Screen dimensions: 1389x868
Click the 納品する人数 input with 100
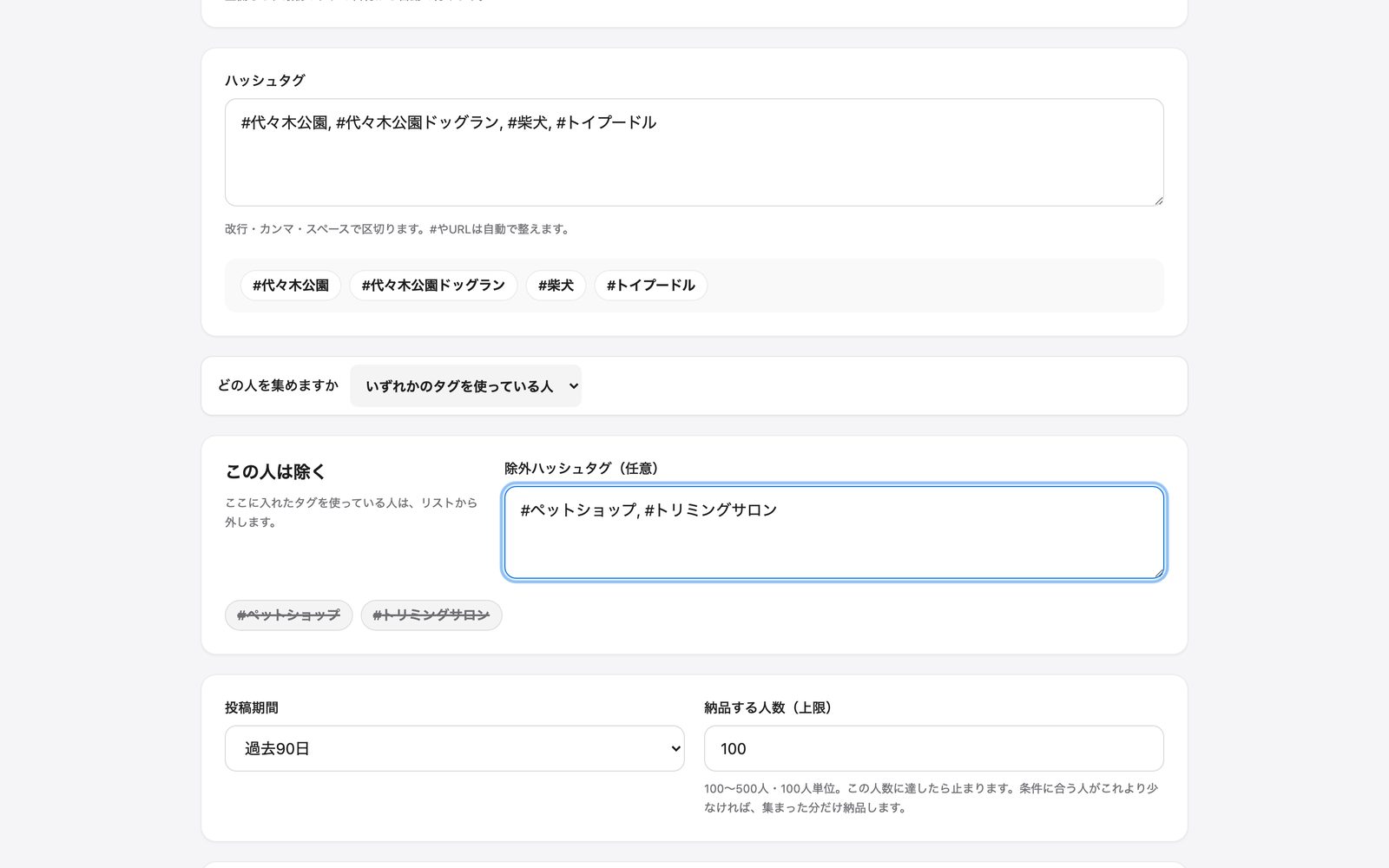pos(934,748)
